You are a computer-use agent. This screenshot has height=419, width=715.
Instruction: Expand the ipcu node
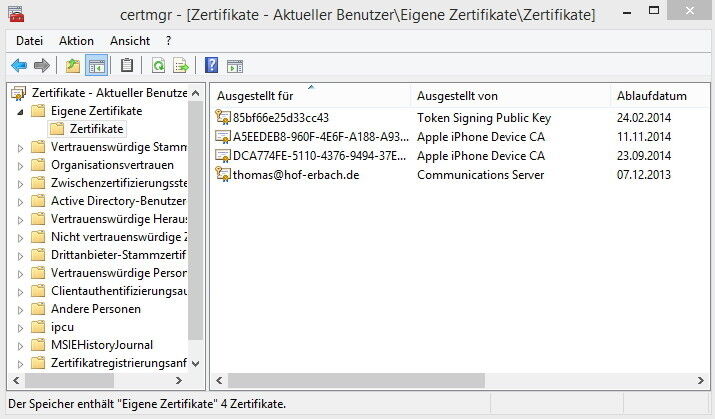20,328
